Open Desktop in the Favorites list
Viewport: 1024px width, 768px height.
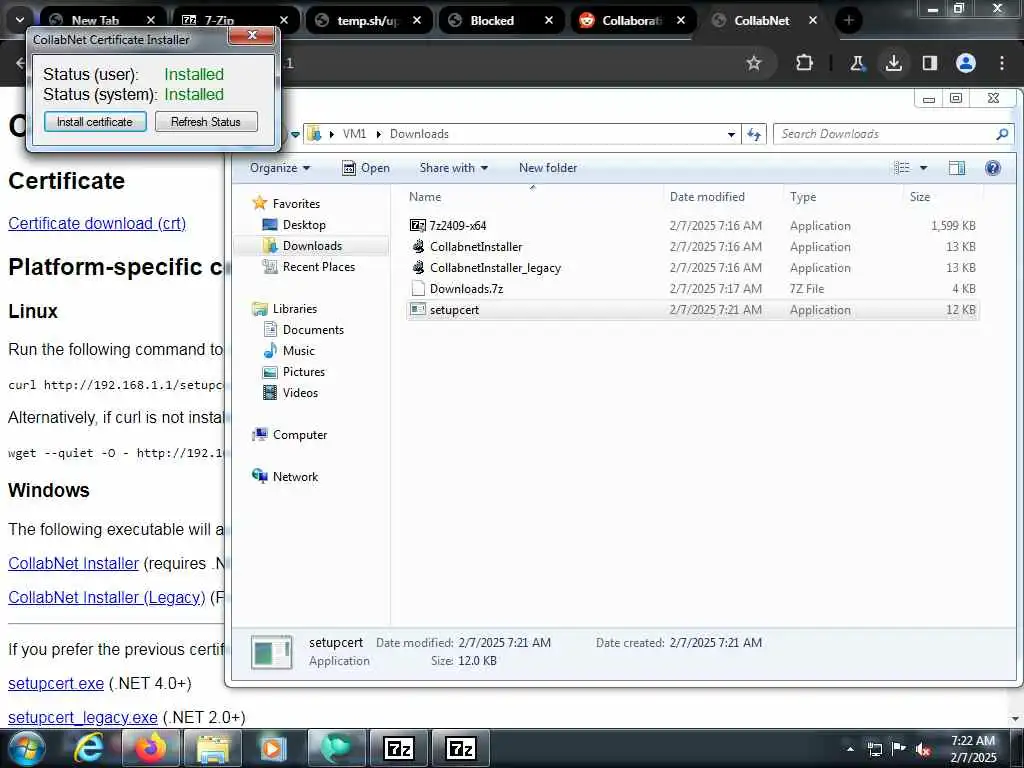click(304, 225)
